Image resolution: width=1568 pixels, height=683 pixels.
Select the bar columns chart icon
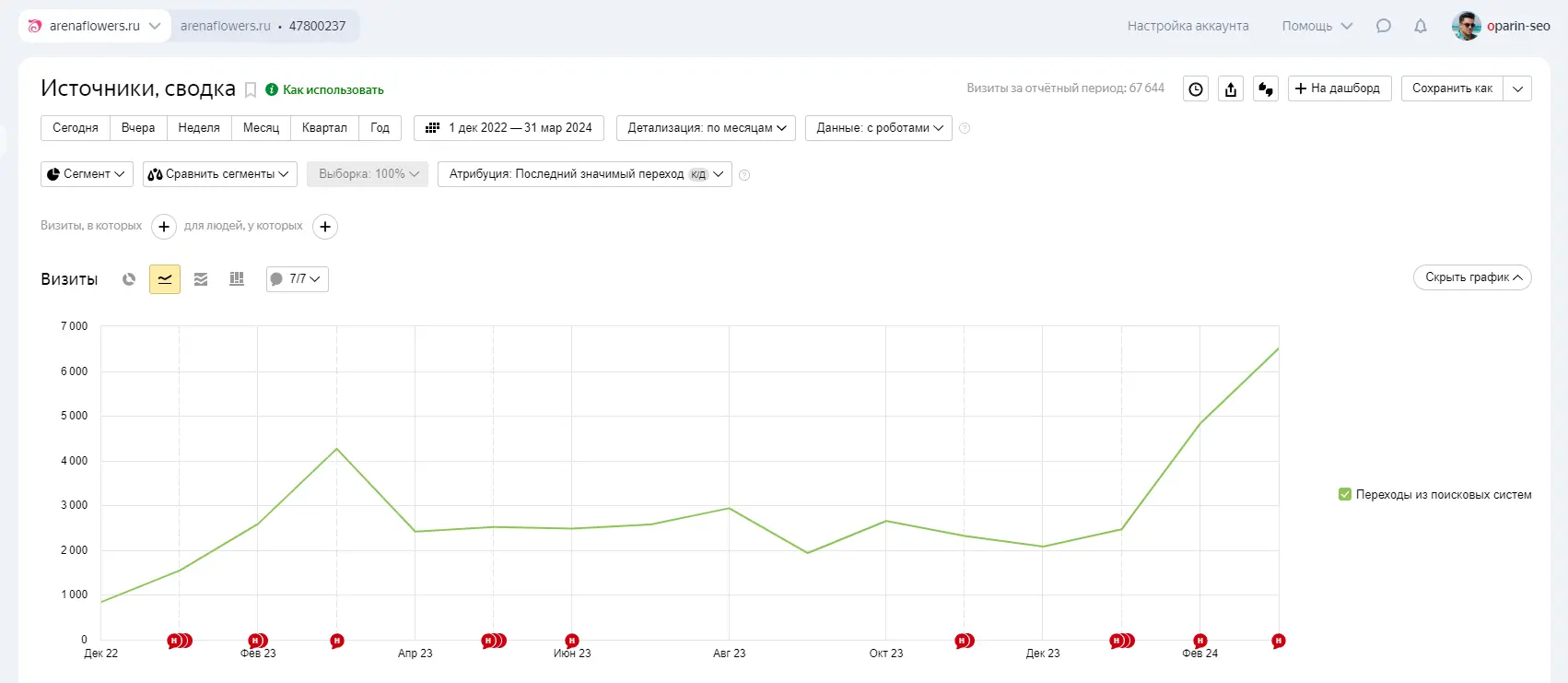[237, 279]
